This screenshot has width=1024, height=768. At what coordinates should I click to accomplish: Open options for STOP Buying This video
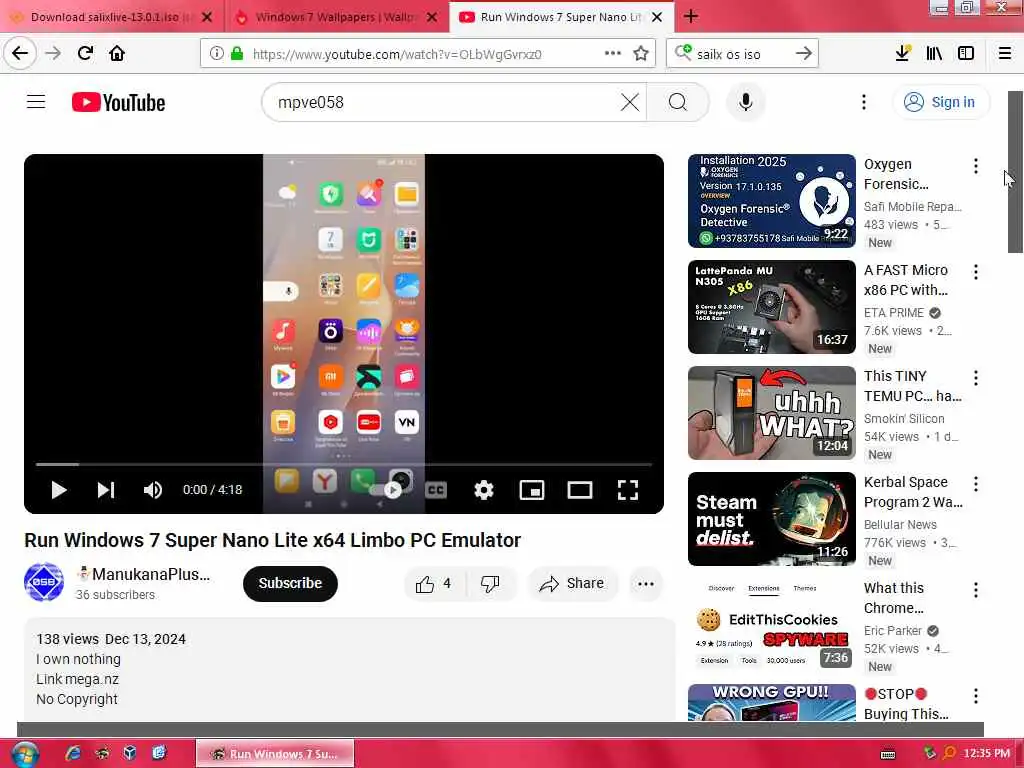click(x=976, y=696)
